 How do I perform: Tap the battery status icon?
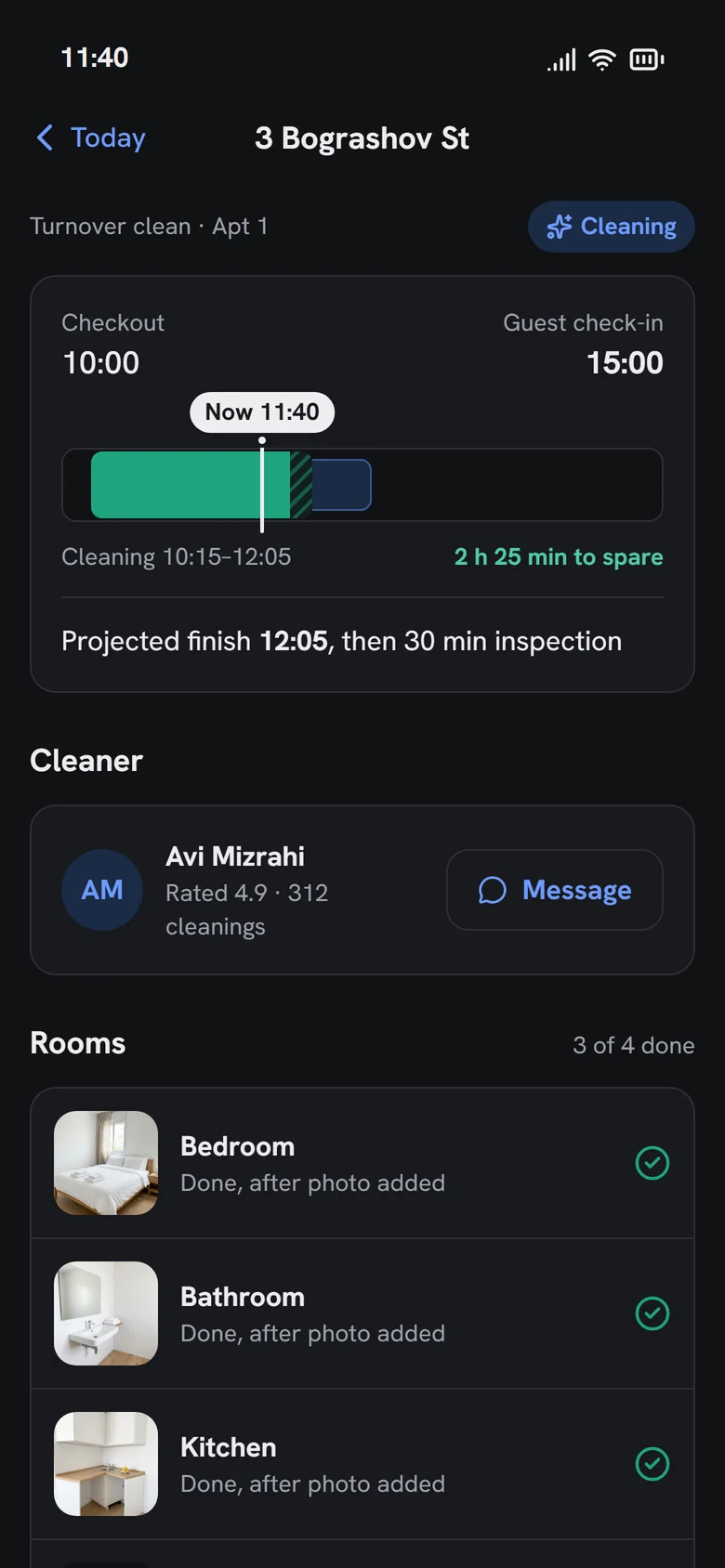(x=647, y=59)
